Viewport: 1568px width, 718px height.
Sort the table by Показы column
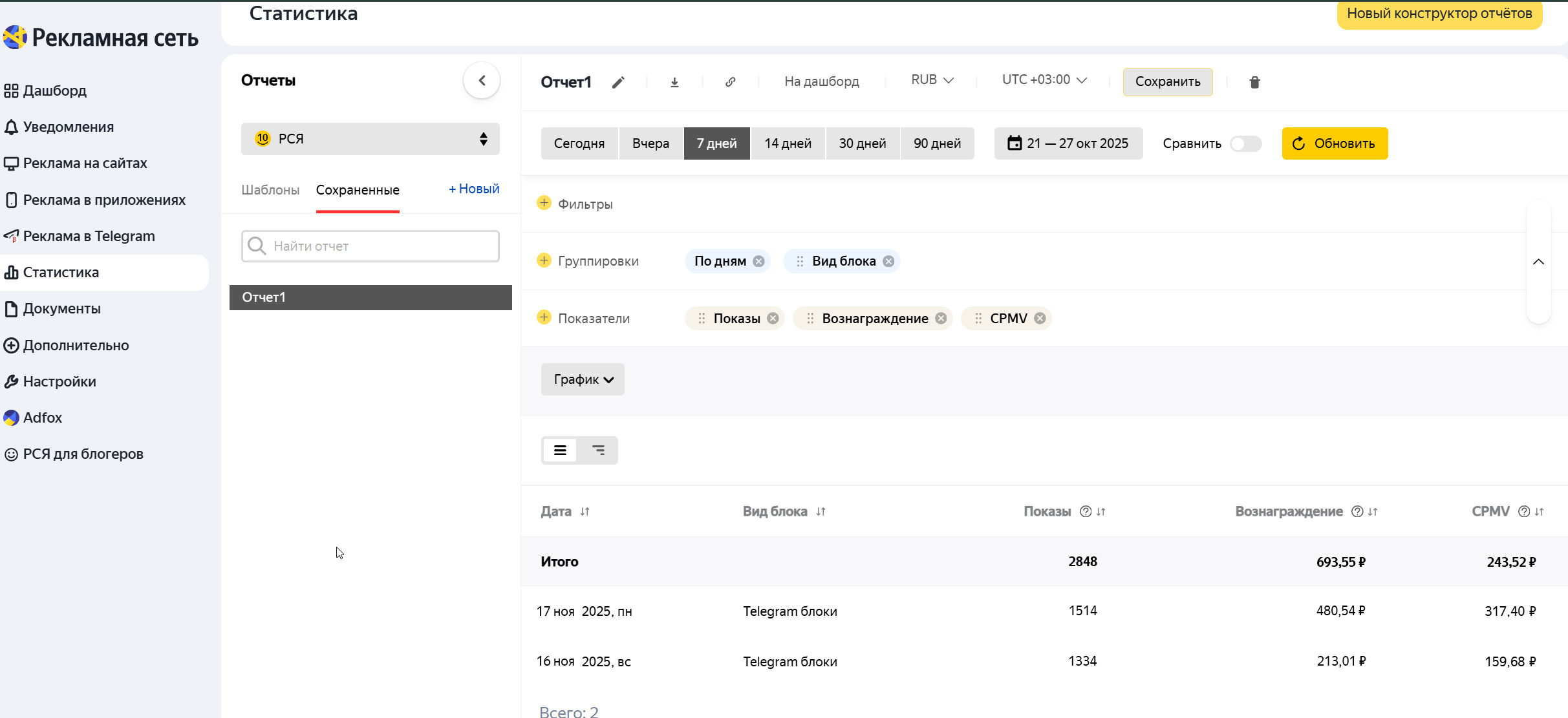[x=1101, y=511]
